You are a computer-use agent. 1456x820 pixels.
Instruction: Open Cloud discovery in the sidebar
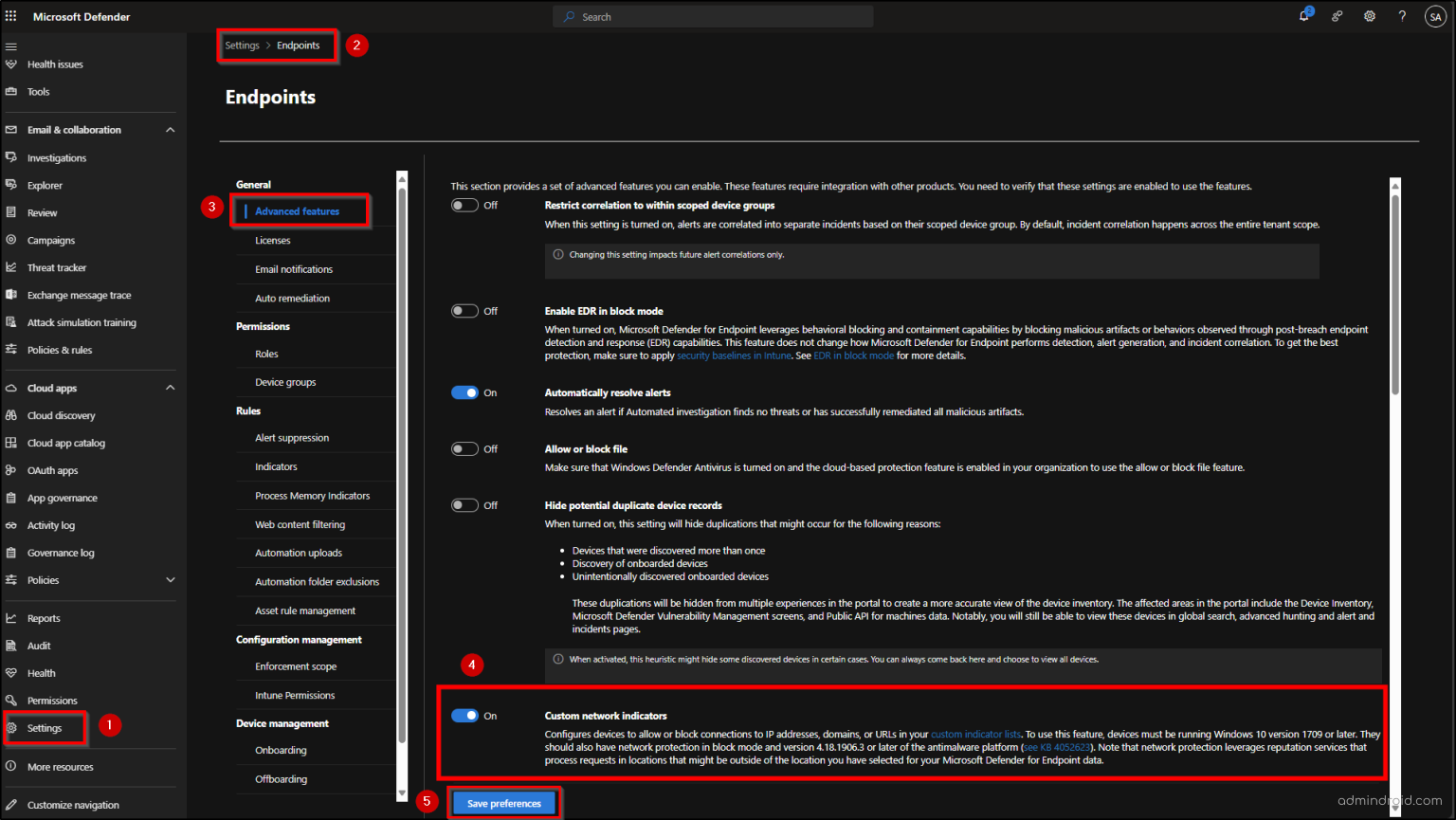click(x=61, y=416)
